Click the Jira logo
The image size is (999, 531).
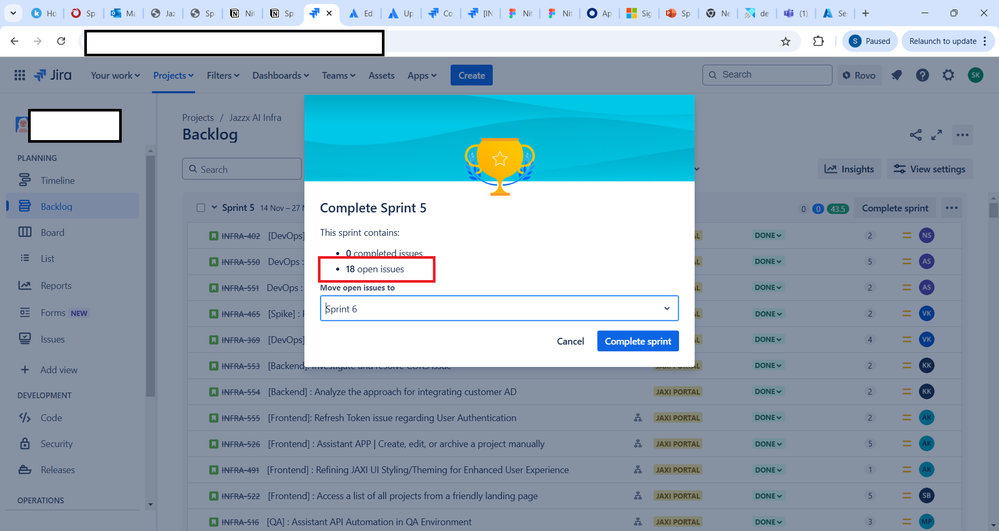pos(53,75)
